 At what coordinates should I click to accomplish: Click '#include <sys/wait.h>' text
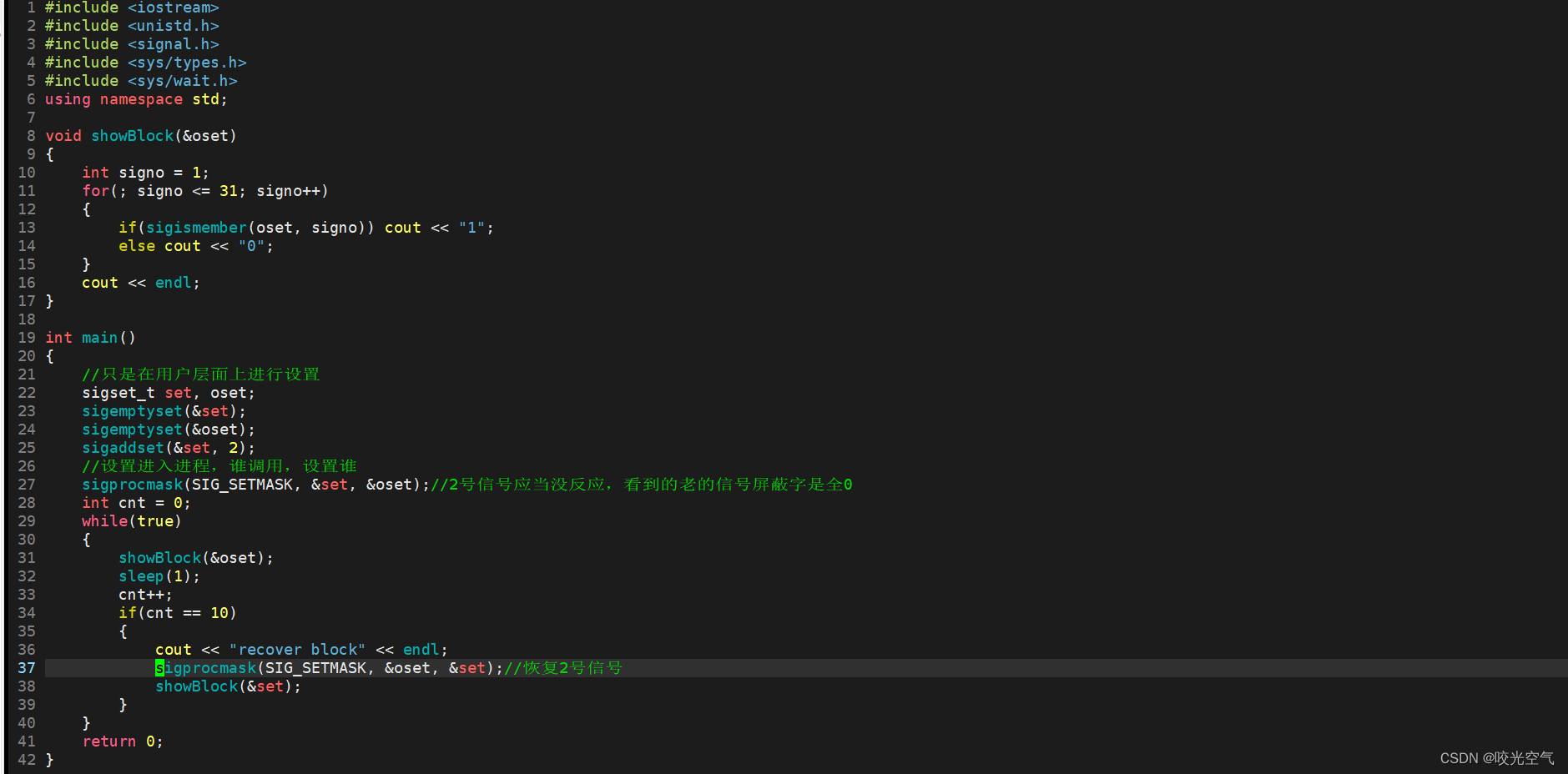coord(141,81)
